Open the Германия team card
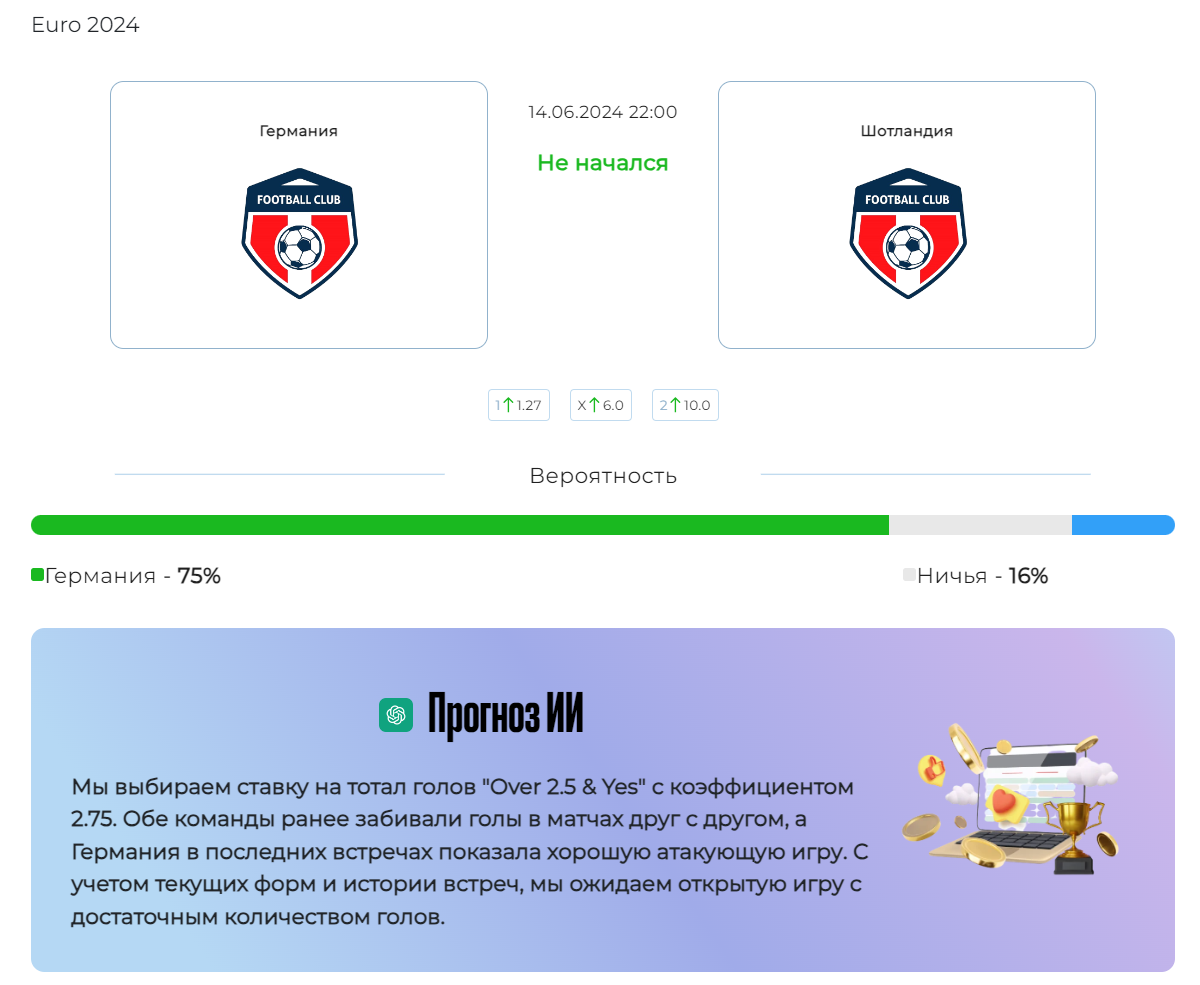The height and width of the screenshot is (985, 1200). tap(299, 215)
